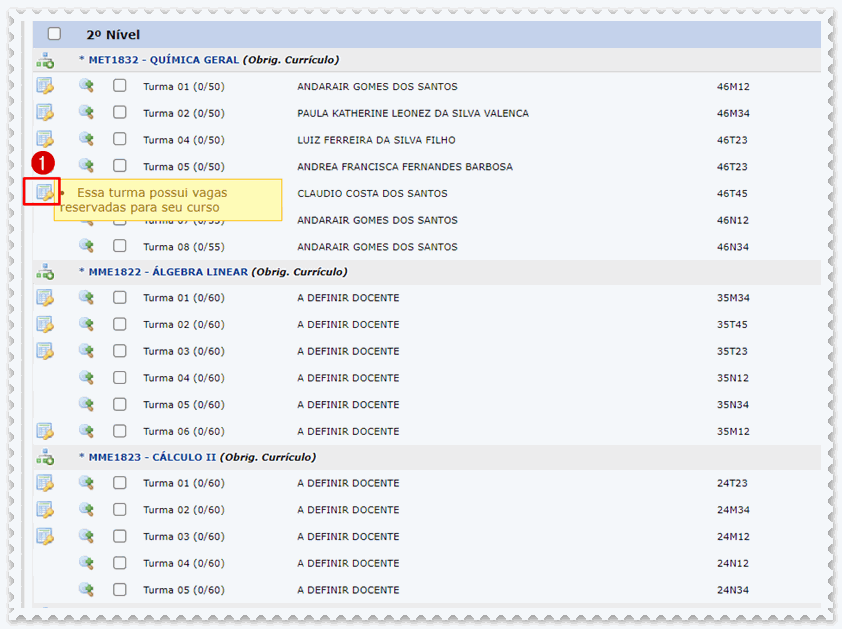842x629 pixels.
Task: Click the red-highlighted reserved-seats icon
Action: [44, 192]
